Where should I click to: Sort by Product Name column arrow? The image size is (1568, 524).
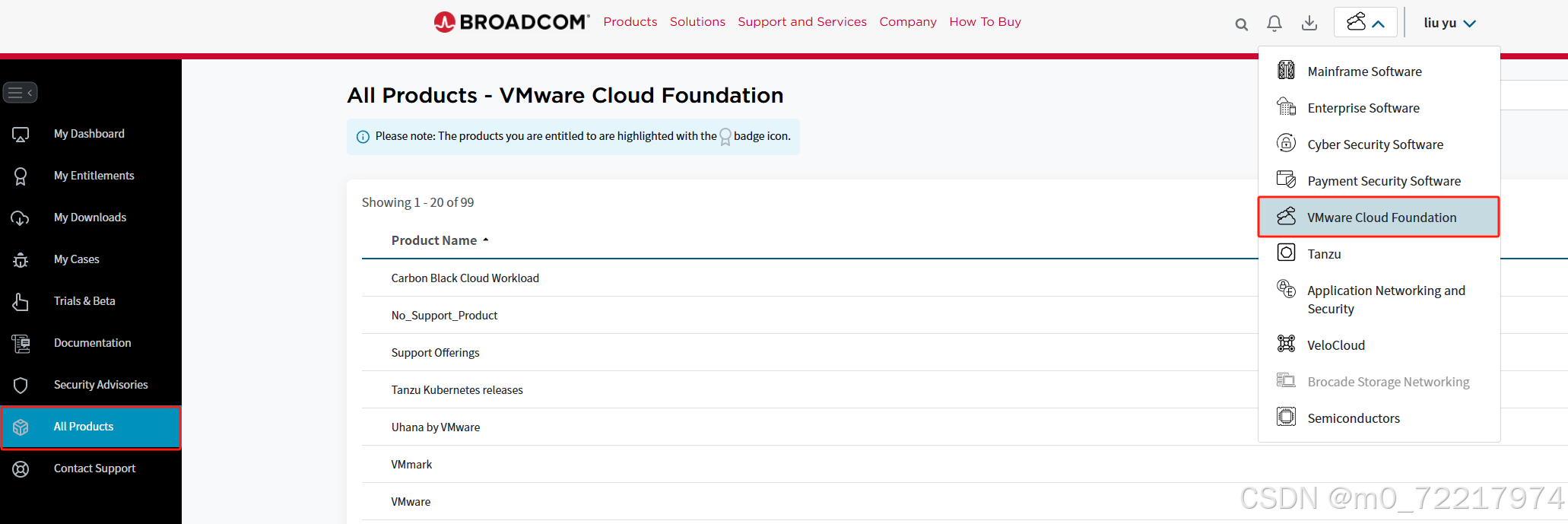pyautogui.click(x=486, y=240)
